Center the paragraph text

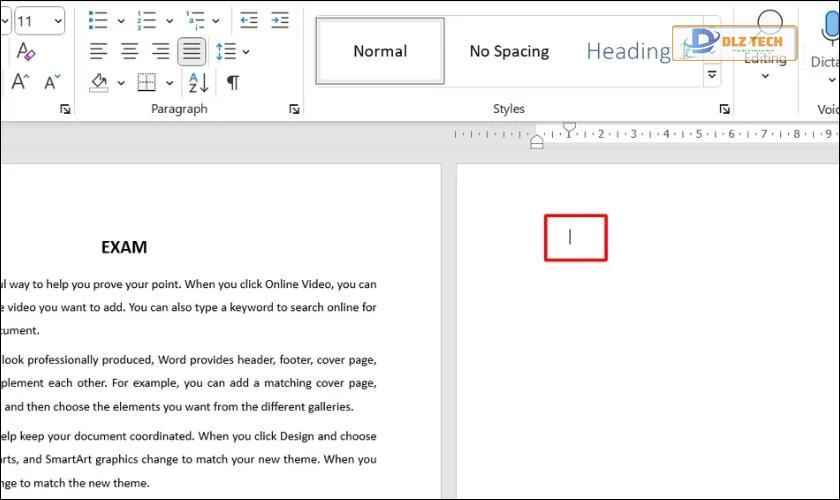click(129, 51)
